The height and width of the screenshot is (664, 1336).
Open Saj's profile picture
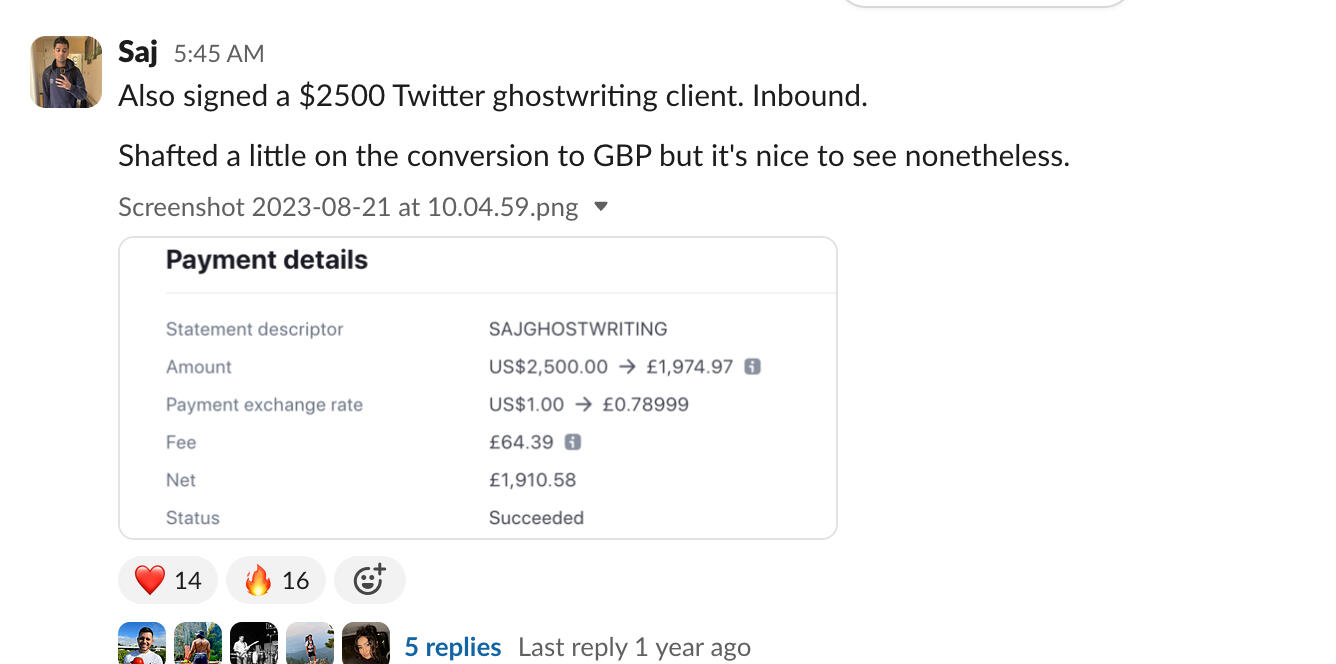pyautogui.click(x=67, y=72)
